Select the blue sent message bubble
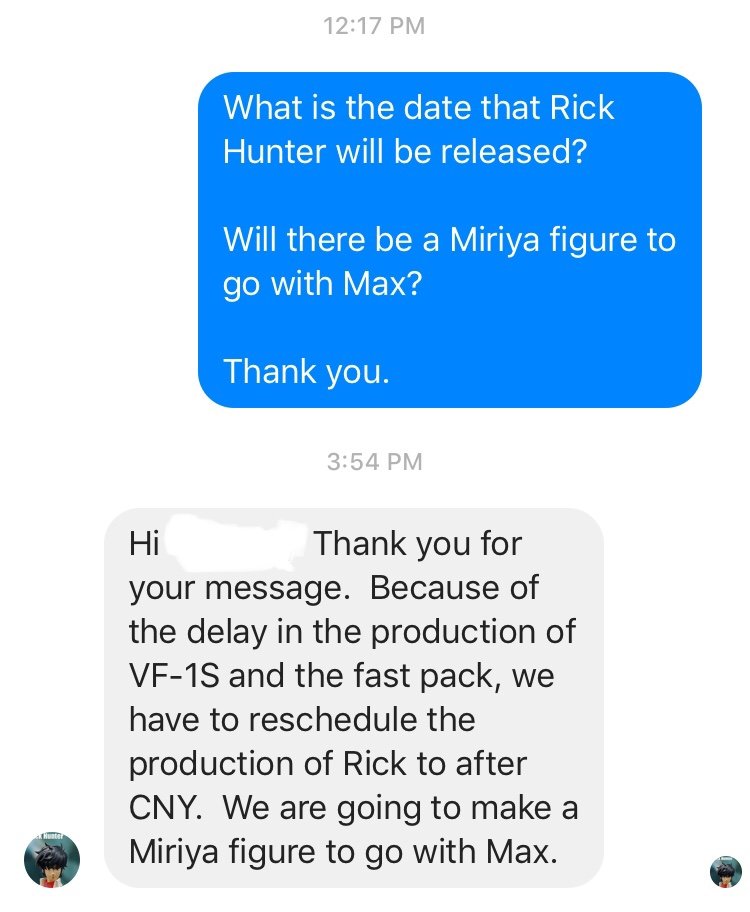 450,240
